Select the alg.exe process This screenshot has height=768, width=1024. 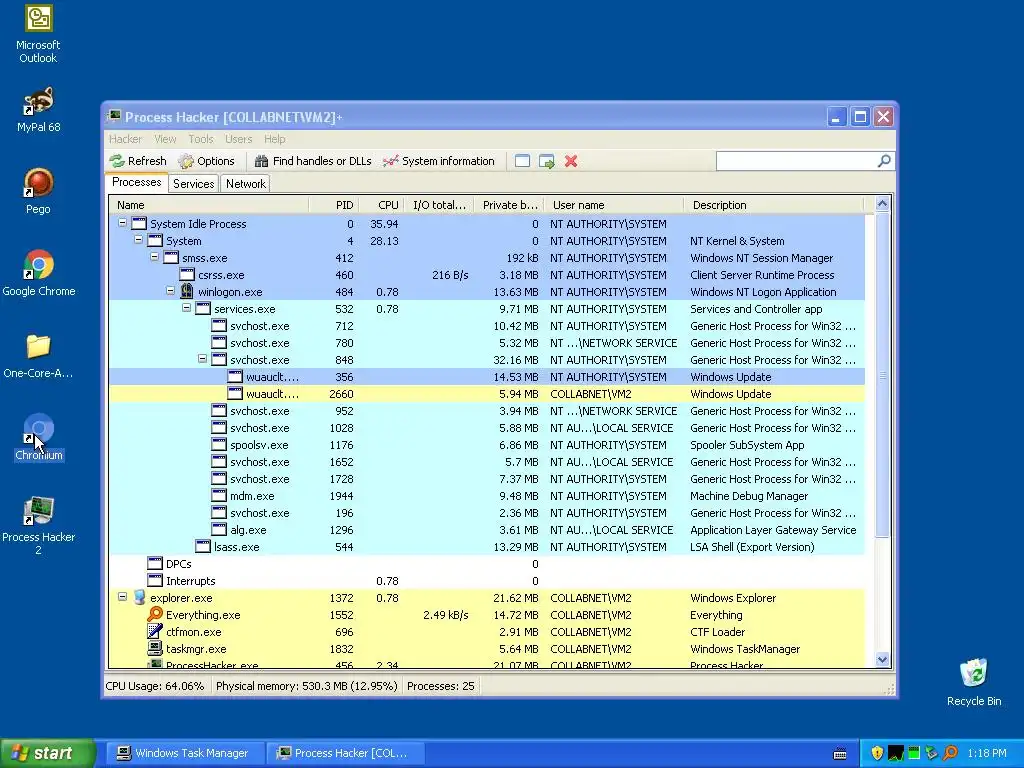tap(487, 530)
